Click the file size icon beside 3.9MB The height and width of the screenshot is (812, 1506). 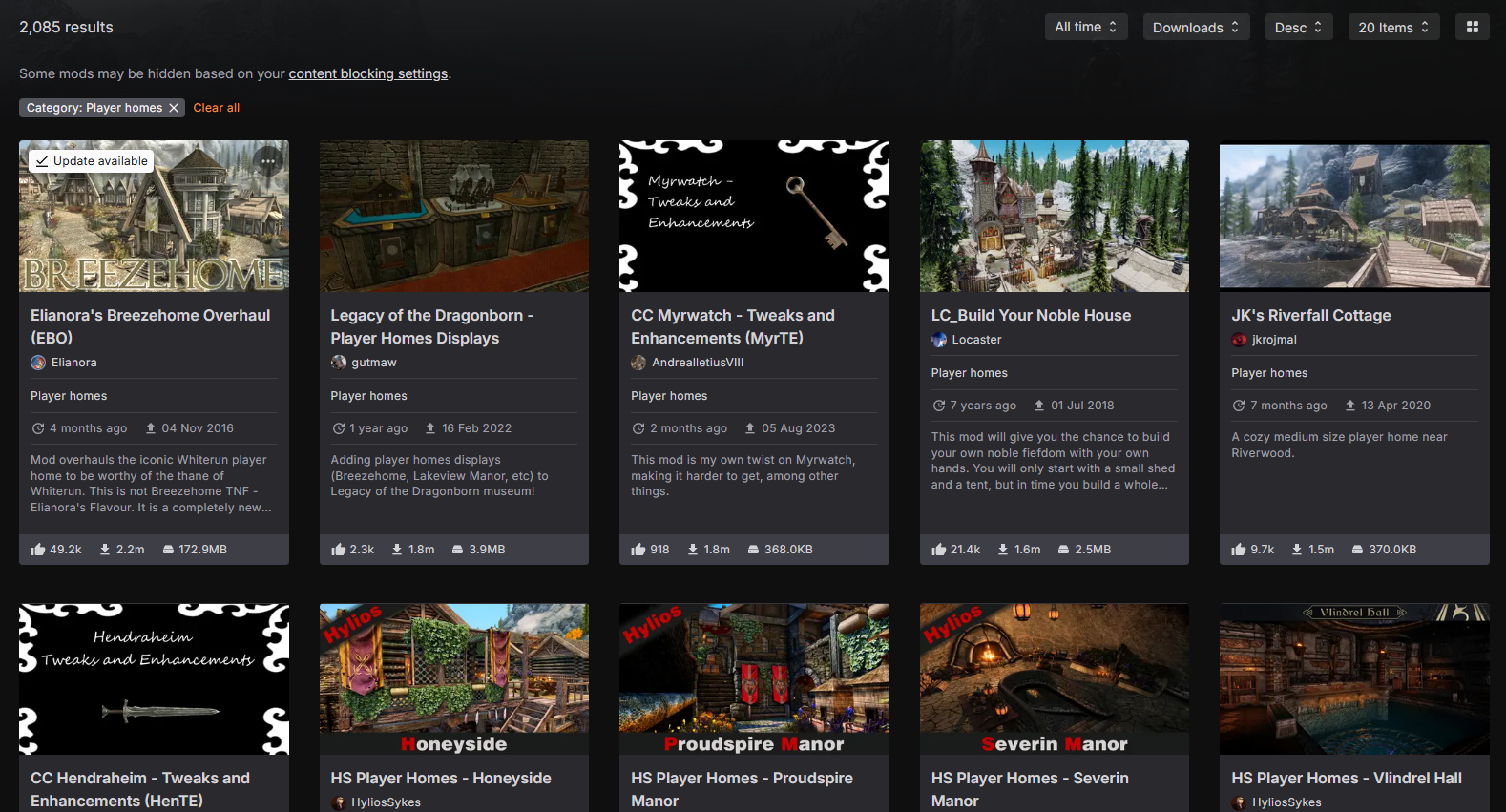point(457,550)
